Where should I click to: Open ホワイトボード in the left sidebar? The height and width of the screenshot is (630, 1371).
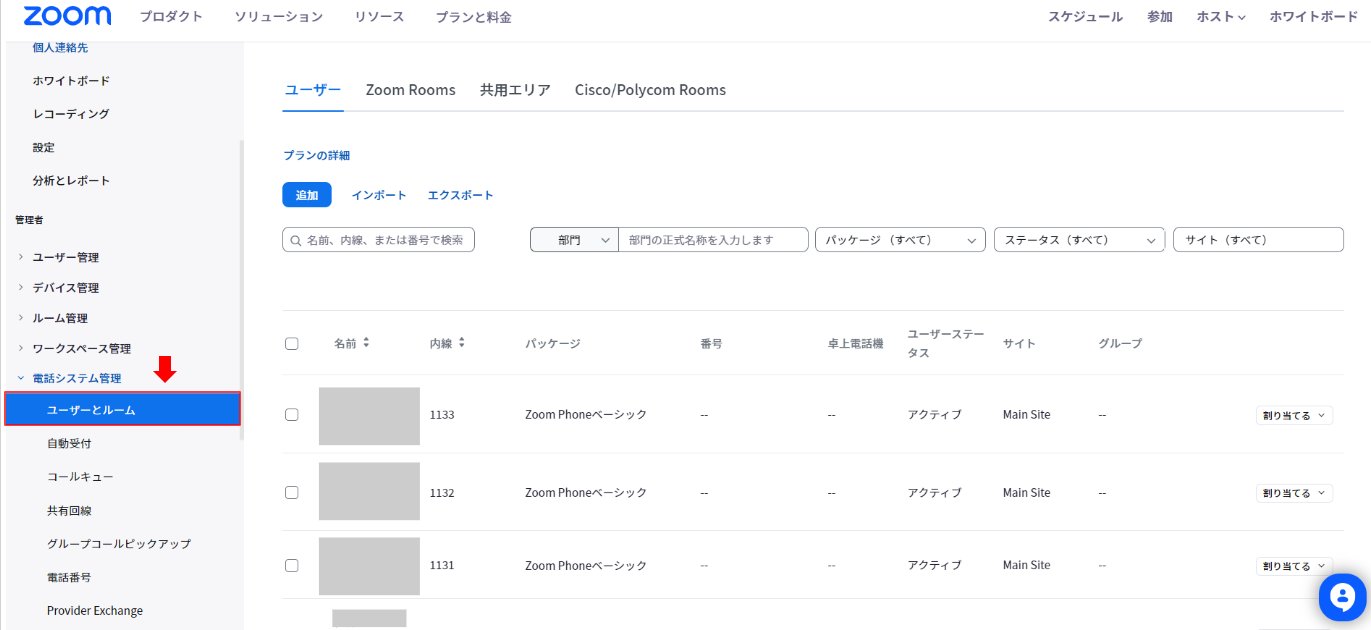point(71,80)
